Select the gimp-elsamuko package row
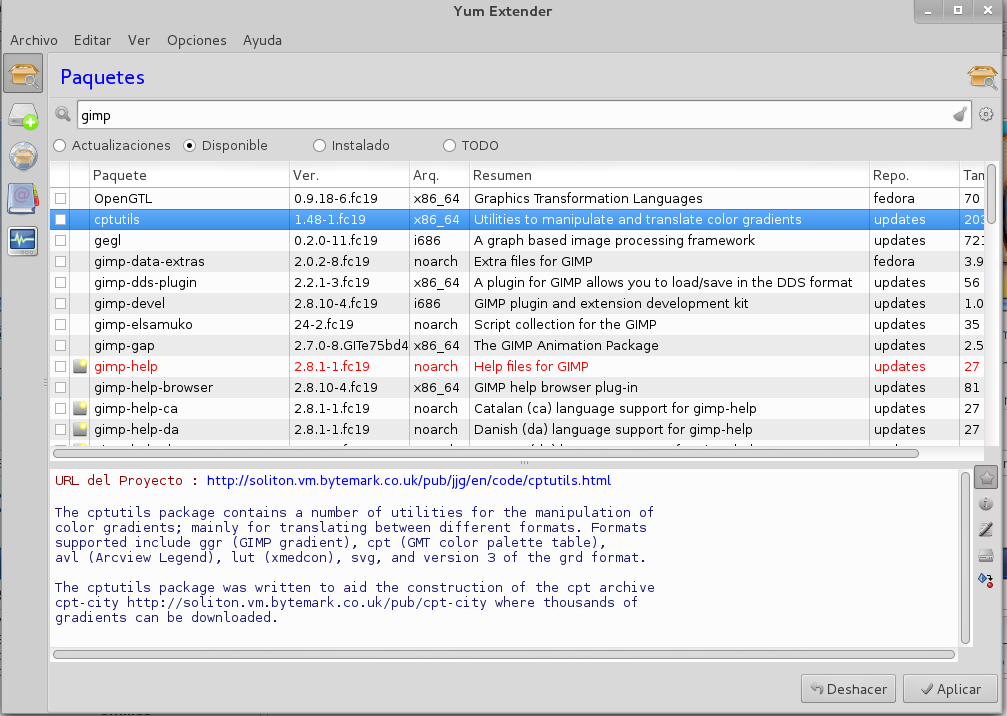Screen dimensions: 1007x716 pos(517,324)
